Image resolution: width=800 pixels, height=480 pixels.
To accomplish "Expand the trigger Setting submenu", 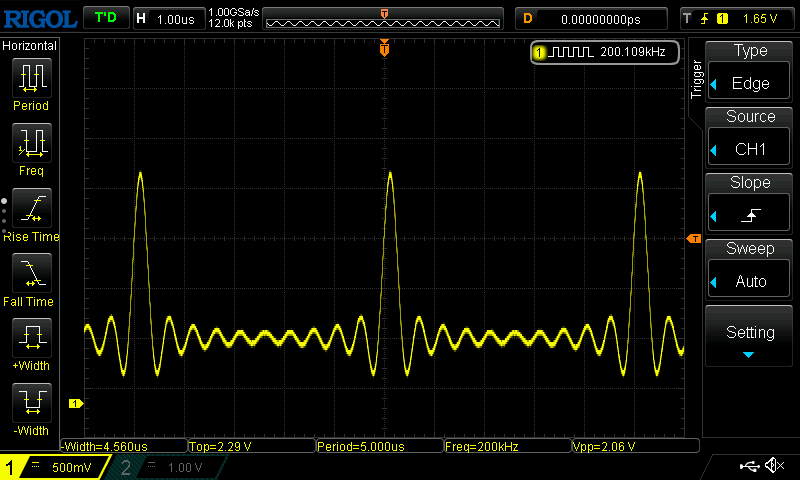I will (x=749, y=337).
